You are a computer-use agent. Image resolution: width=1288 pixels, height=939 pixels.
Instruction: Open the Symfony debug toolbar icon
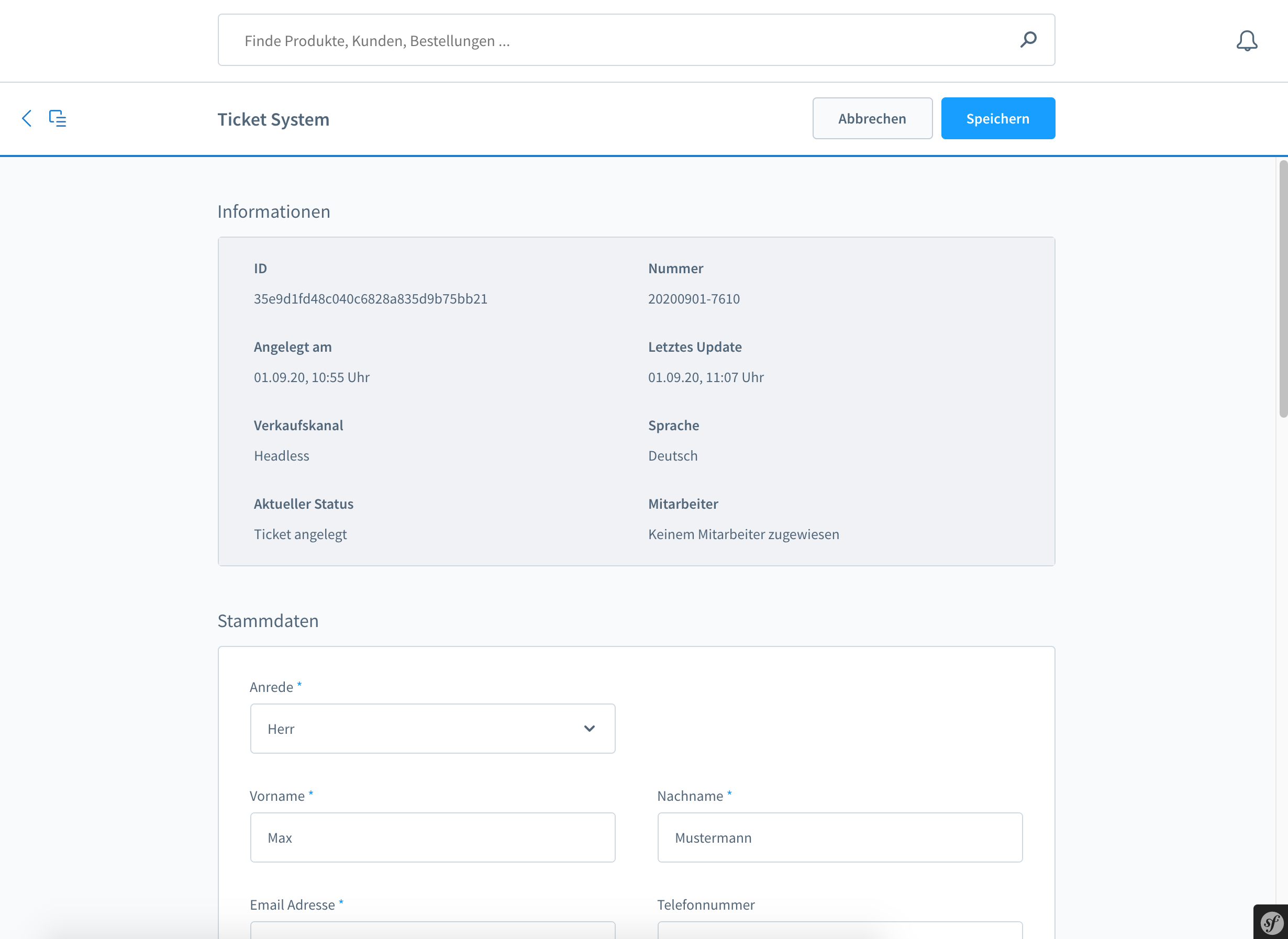coord(1271,923)
